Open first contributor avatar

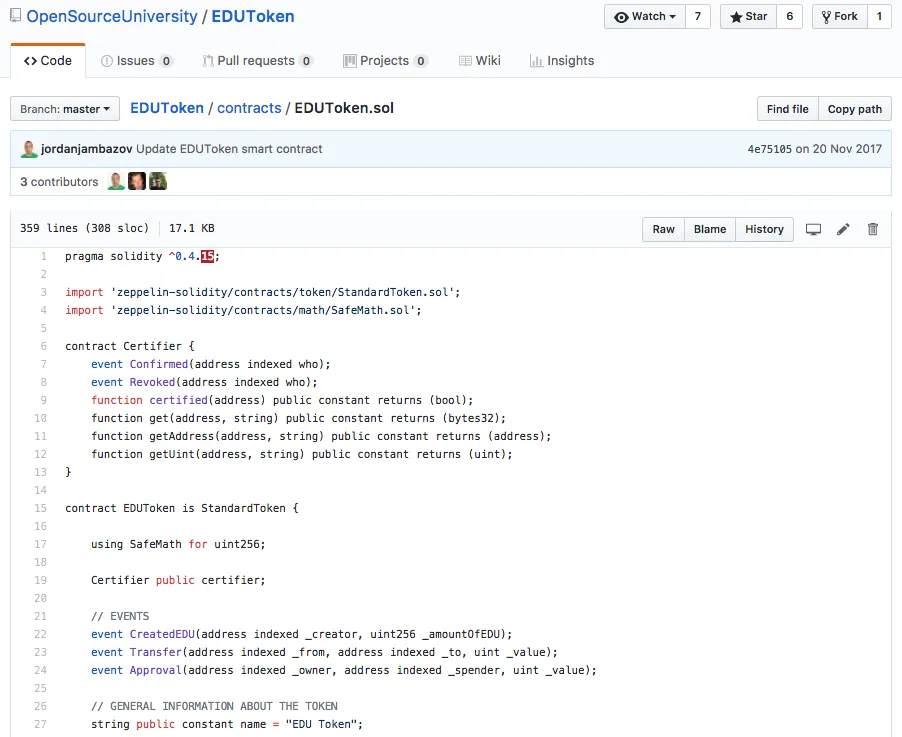116,181
